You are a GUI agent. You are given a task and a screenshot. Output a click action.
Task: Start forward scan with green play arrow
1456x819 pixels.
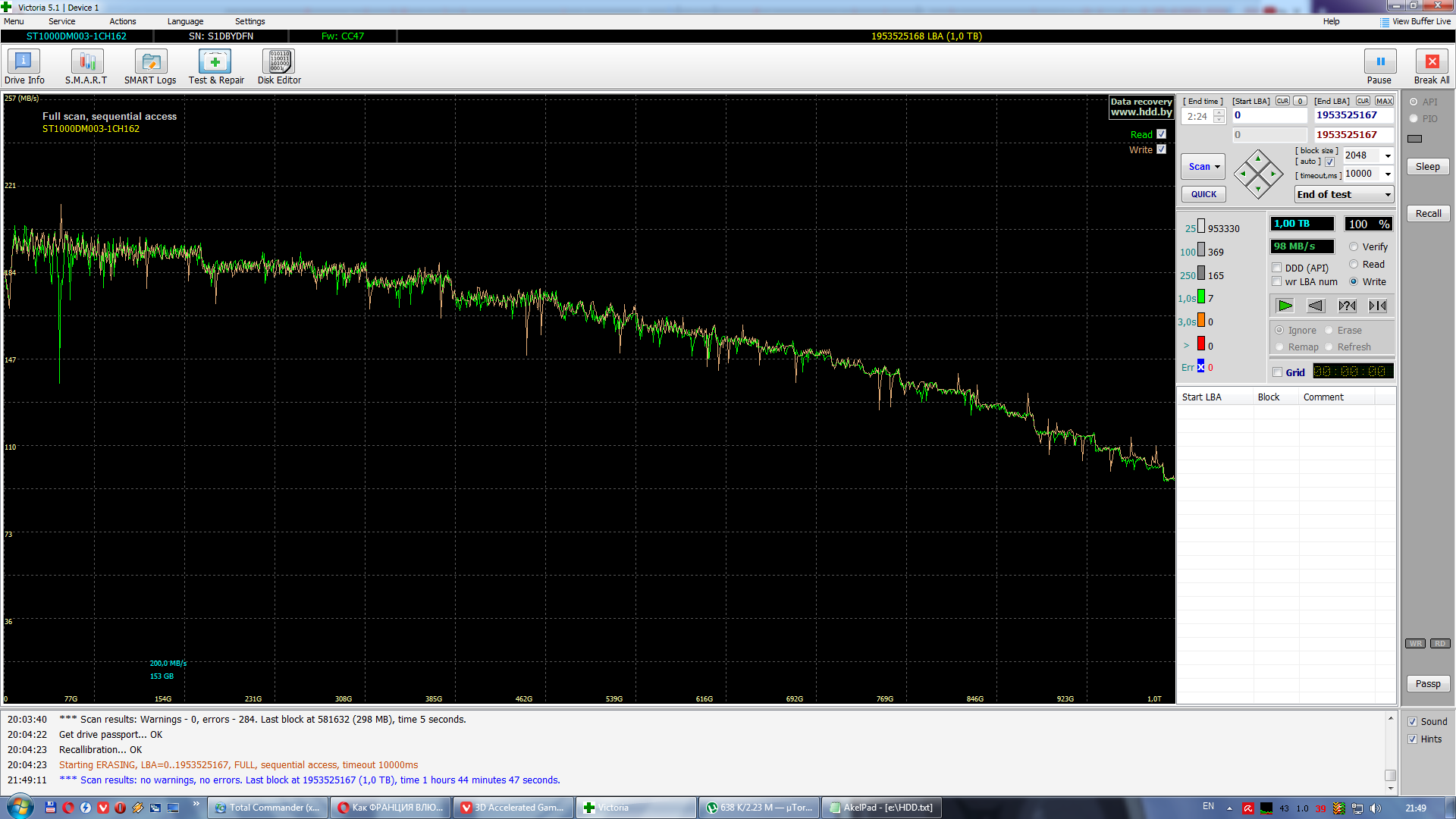coord(1285,306)
